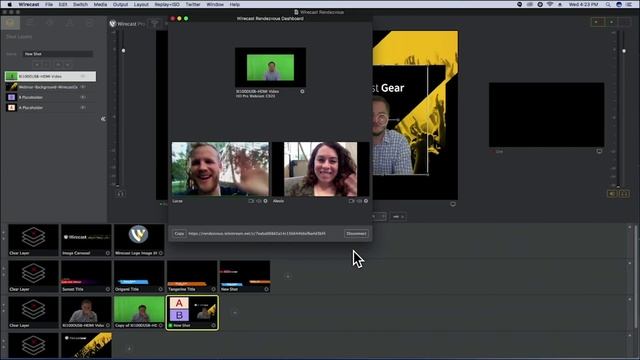The width and height of the screenshot is (640, 360).
Task: Open the Wirecast application menu
Action: [x=29, y=4]
